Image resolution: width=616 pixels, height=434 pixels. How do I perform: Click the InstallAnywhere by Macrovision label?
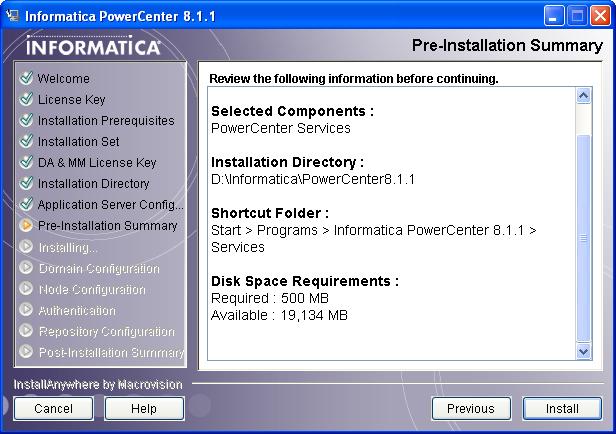(98, 385)
